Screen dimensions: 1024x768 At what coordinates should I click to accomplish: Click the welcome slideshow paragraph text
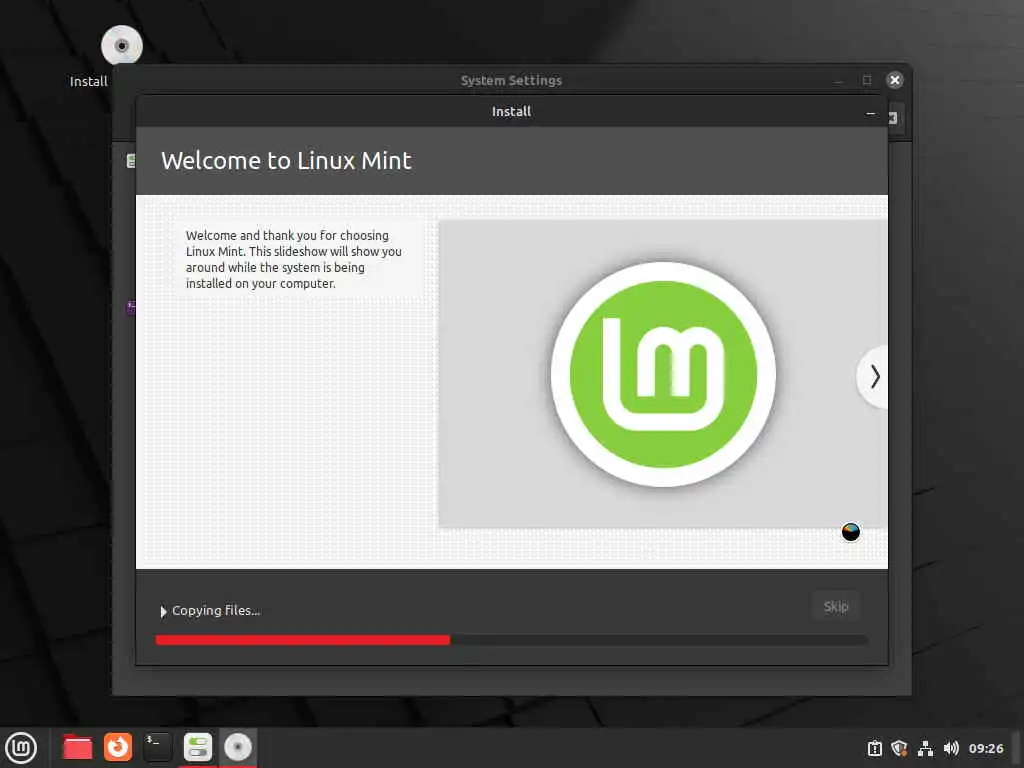(293, 259)
